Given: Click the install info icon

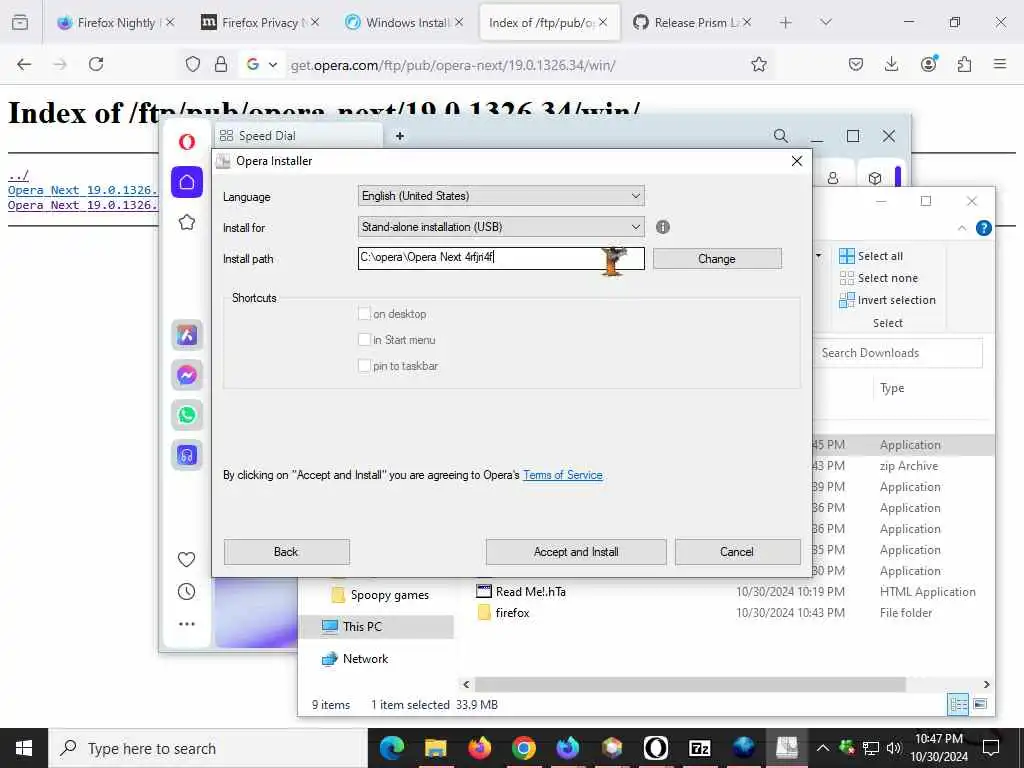Looking at the screenshot, I should (x=663, y=227).
